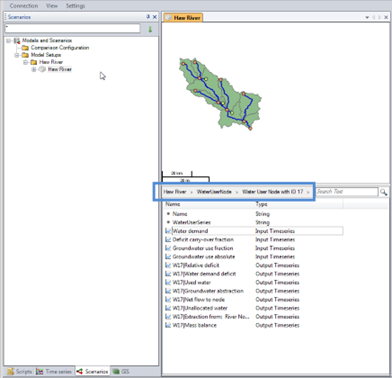Click the W17|Relative deficit chart icon

(168, 265)
